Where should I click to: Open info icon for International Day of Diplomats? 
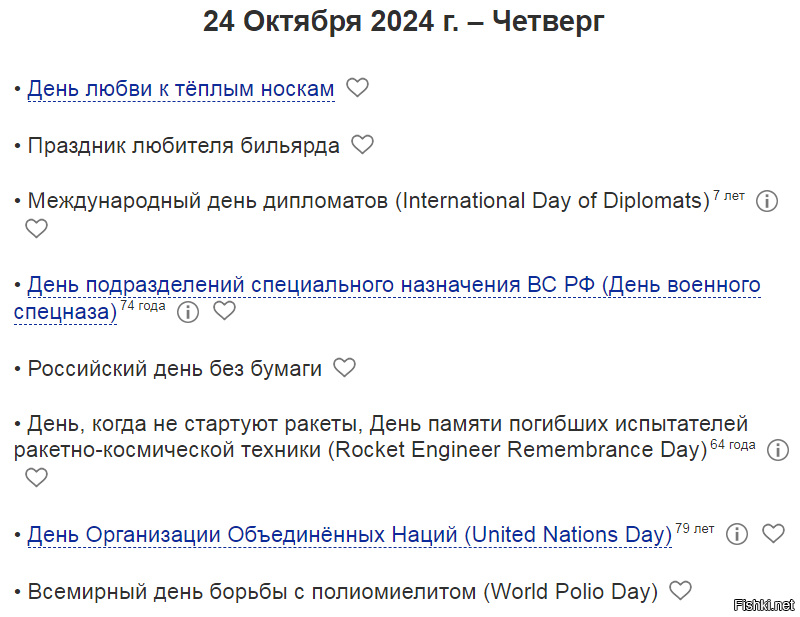tap(766, 201)
